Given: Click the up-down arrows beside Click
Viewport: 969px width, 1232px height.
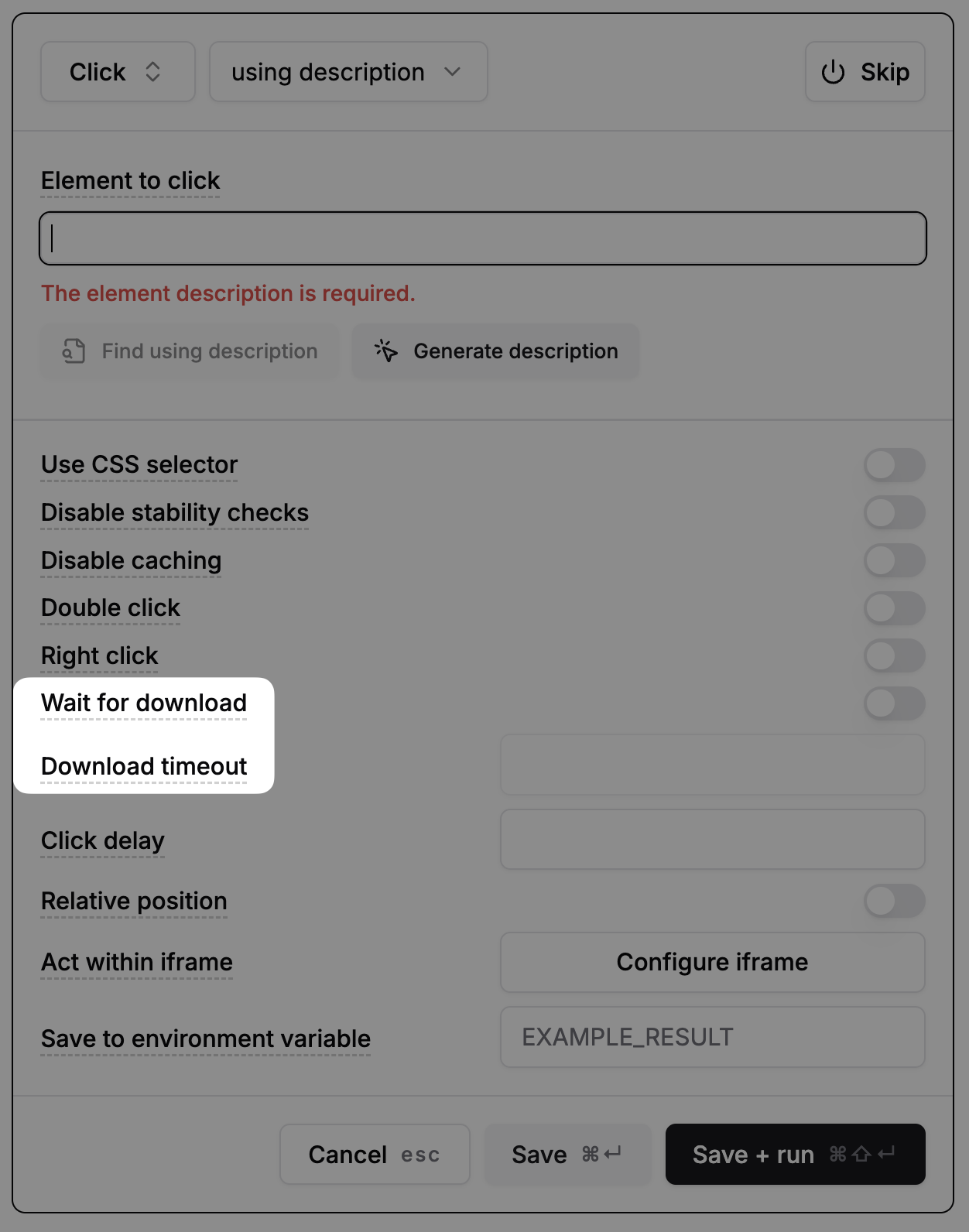Looking at the screenshot, I should pos(152,72).
